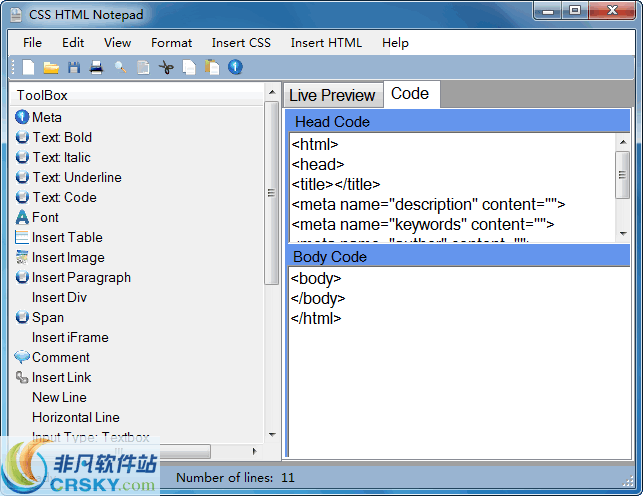Click the application icon in title bar
The height and width of the screenshot is (496, 643).
[16, 15]
